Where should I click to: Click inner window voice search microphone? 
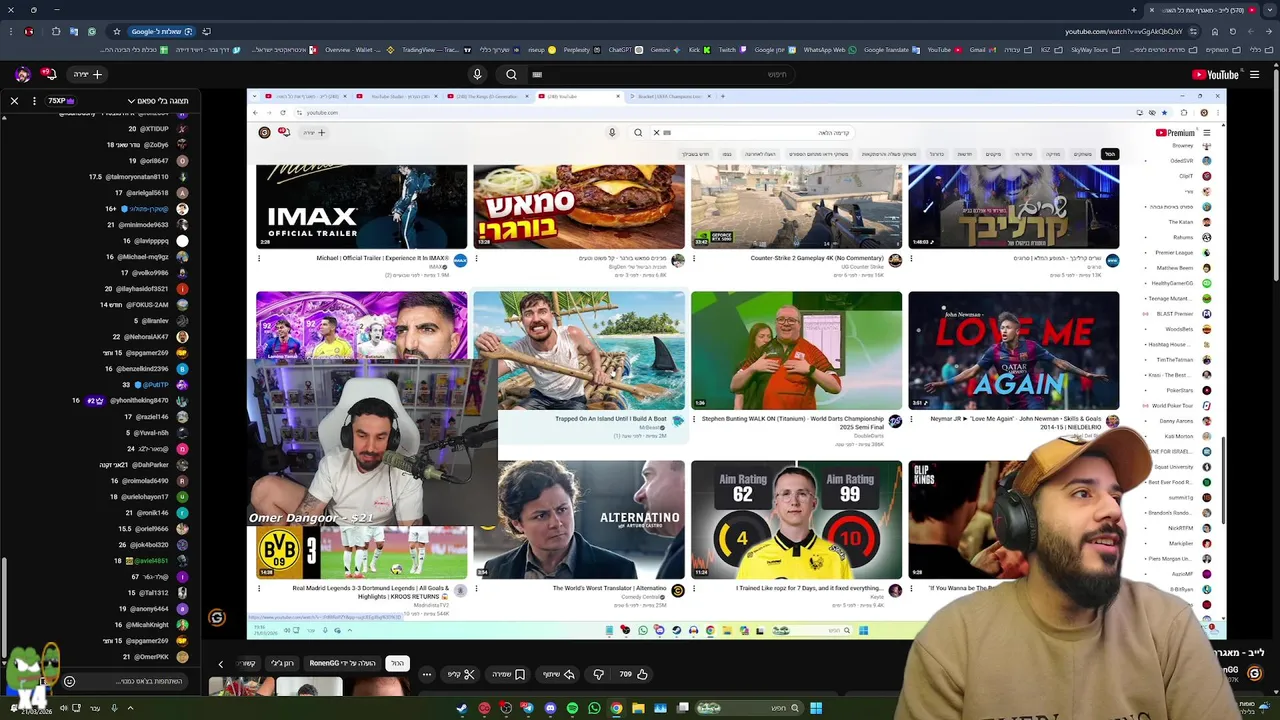coord(612,132)
